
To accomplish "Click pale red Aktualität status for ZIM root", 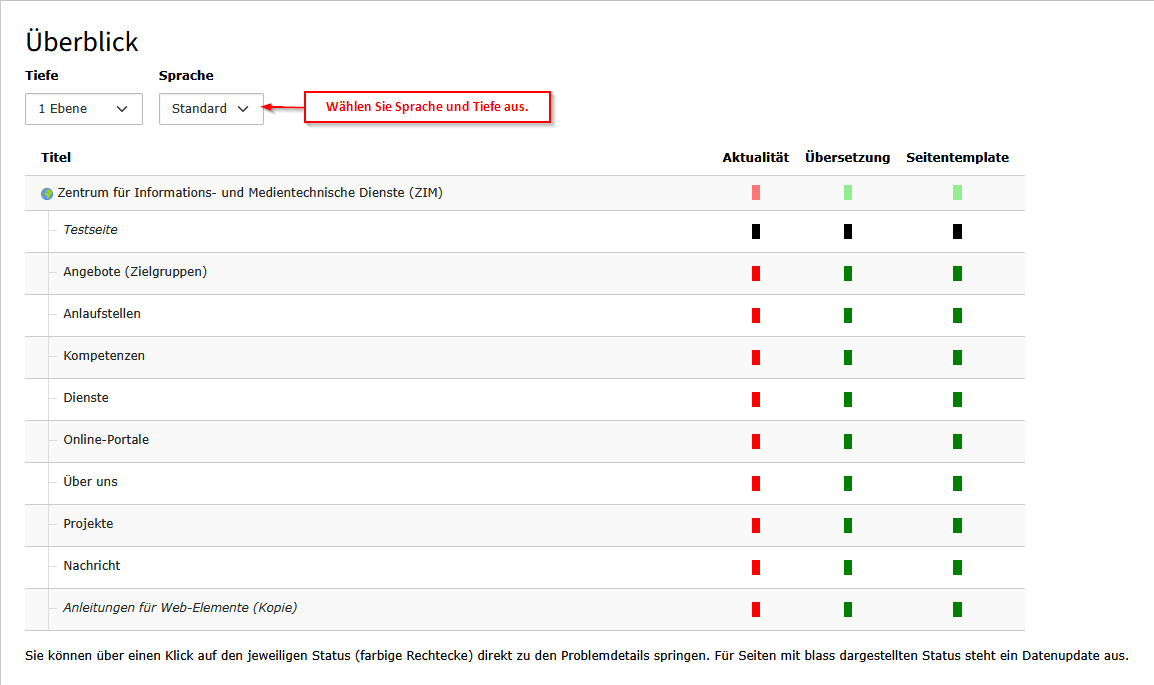I will click(756, 193).
